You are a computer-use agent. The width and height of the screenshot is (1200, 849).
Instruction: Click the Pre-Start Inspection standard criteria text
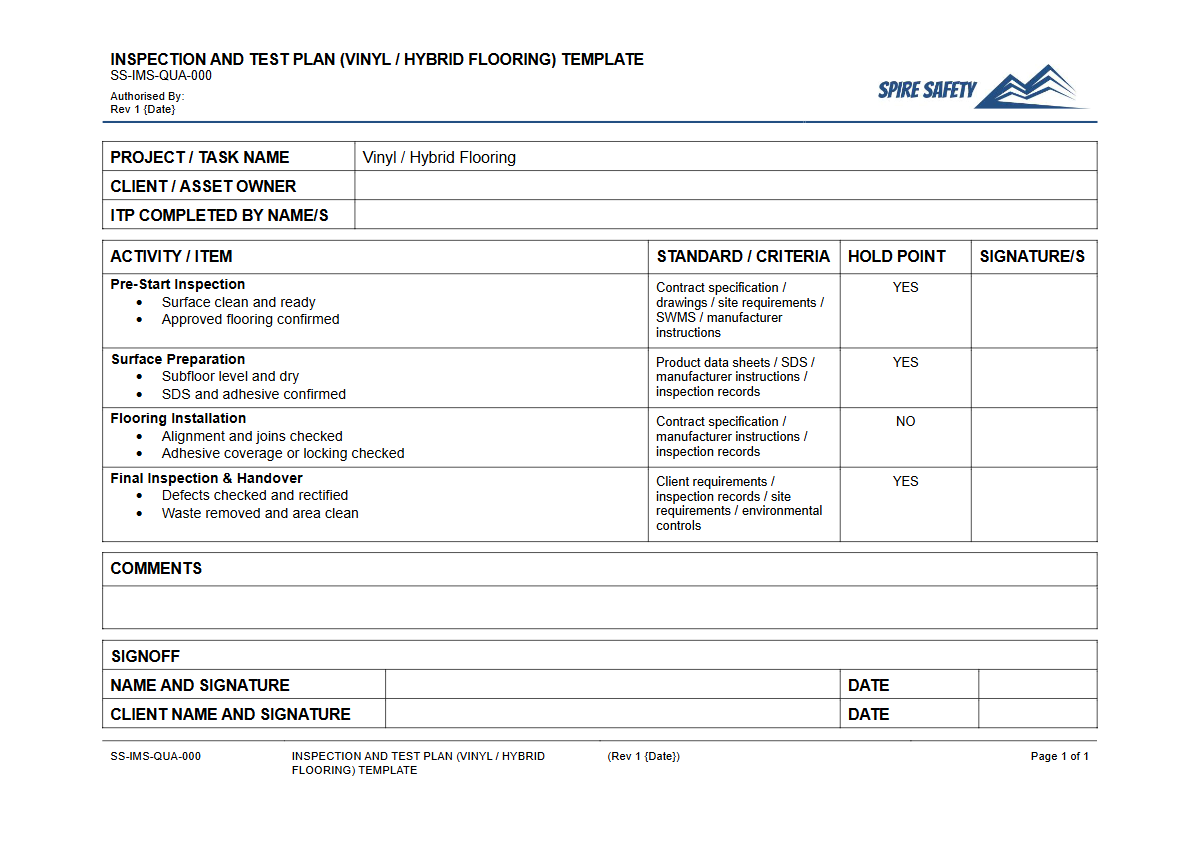click(x=740, y=310)
